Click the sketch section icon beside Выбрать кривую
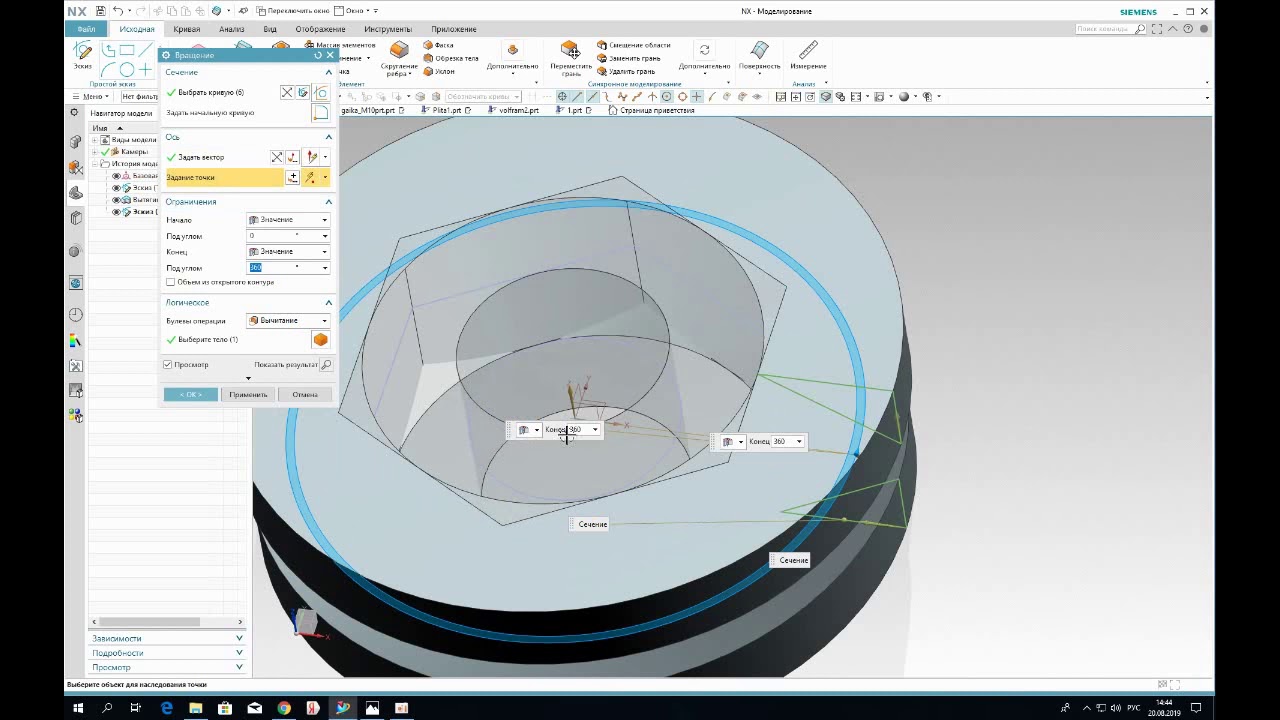The height and width of the screenshot is (720, 1280). [304, 92]
